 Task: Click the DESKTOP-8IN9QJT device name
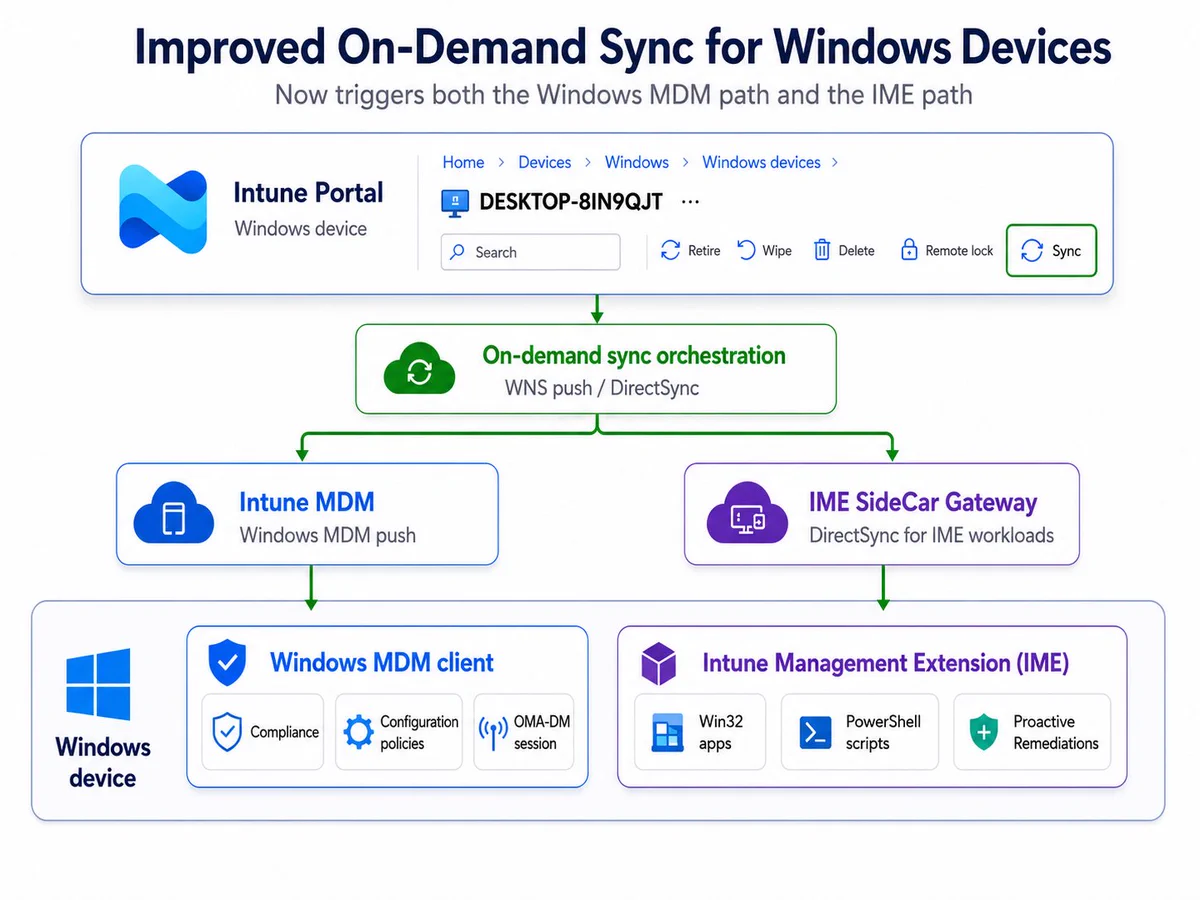point(571,202)
